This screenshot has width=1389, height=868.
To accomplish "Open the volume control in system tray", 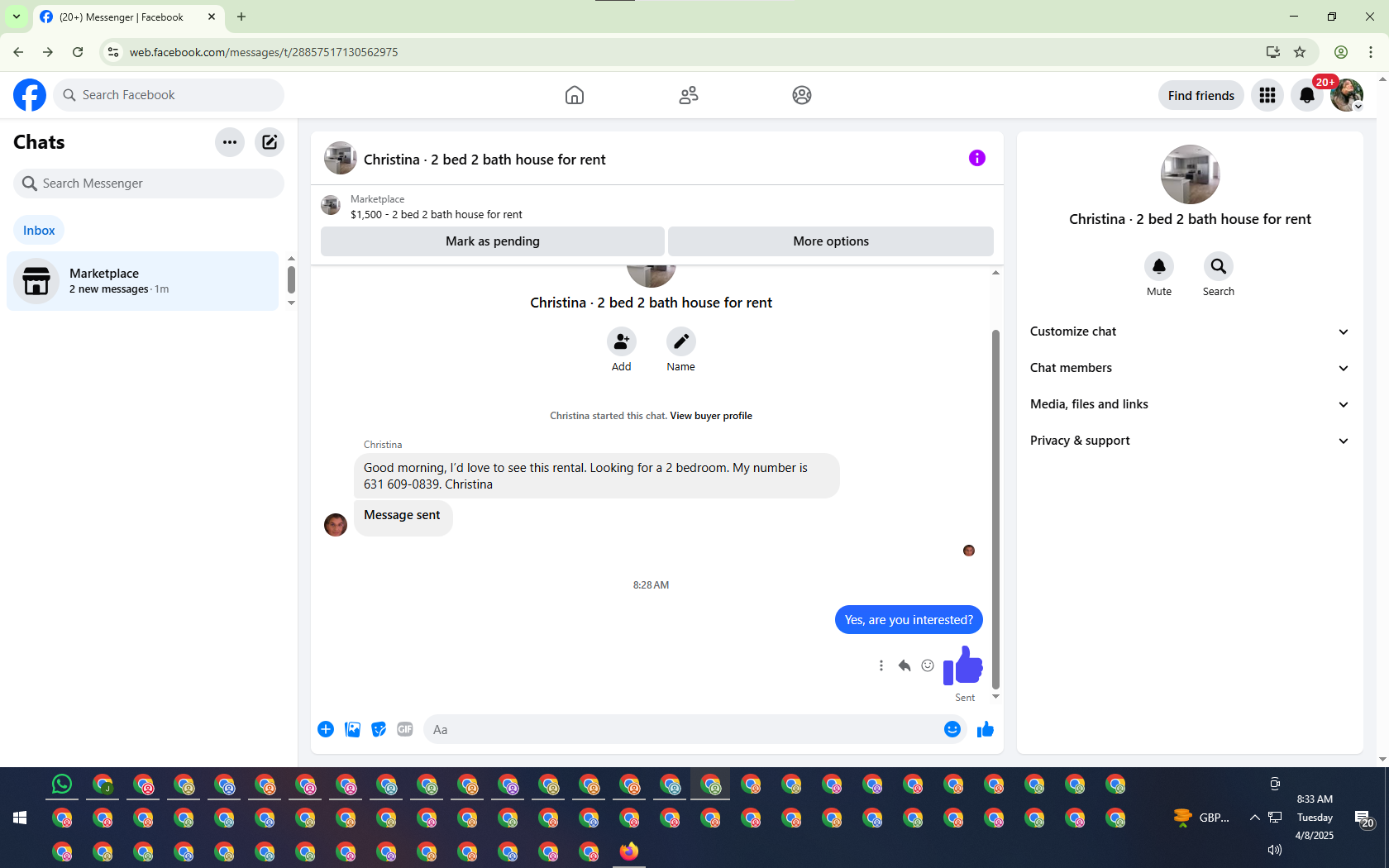I will (x=1274, y=850).
